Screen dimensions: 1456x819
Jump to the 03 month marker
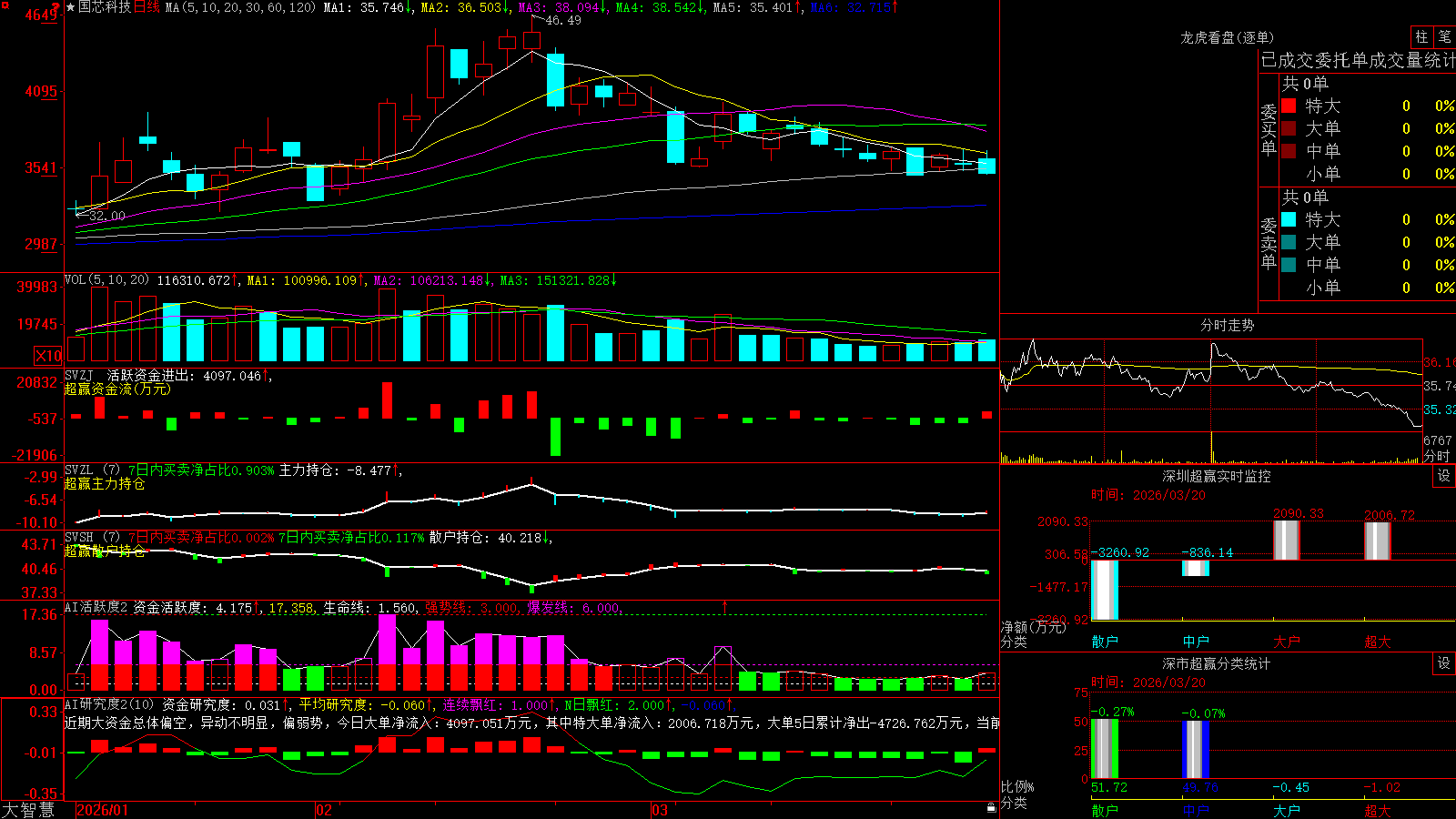click(x=659, y=810)
